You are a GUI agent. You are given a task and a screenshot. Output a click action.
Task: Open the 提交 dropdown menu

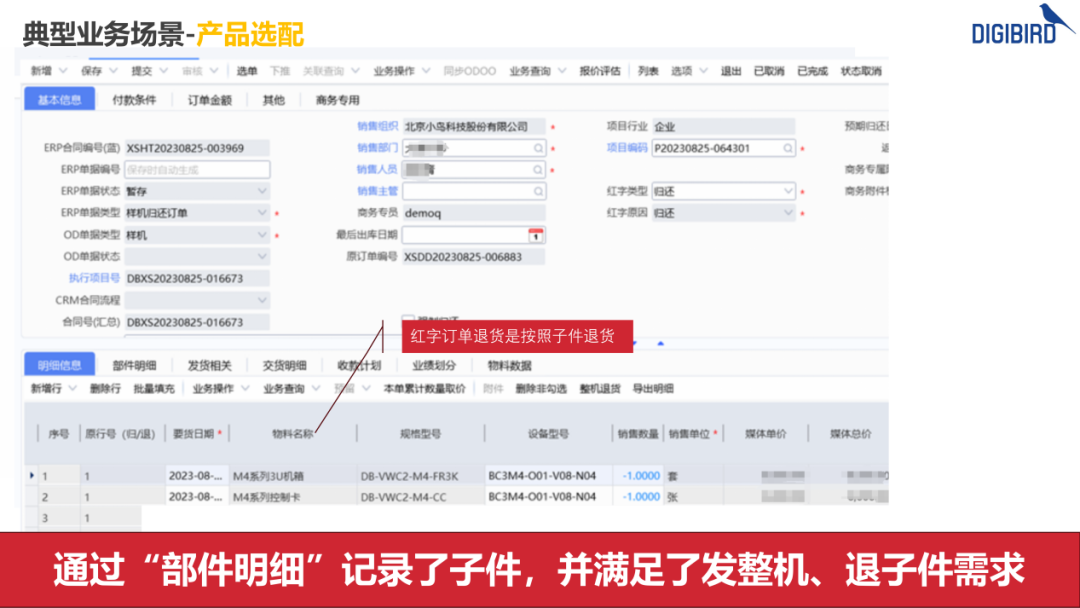(163, 71)
